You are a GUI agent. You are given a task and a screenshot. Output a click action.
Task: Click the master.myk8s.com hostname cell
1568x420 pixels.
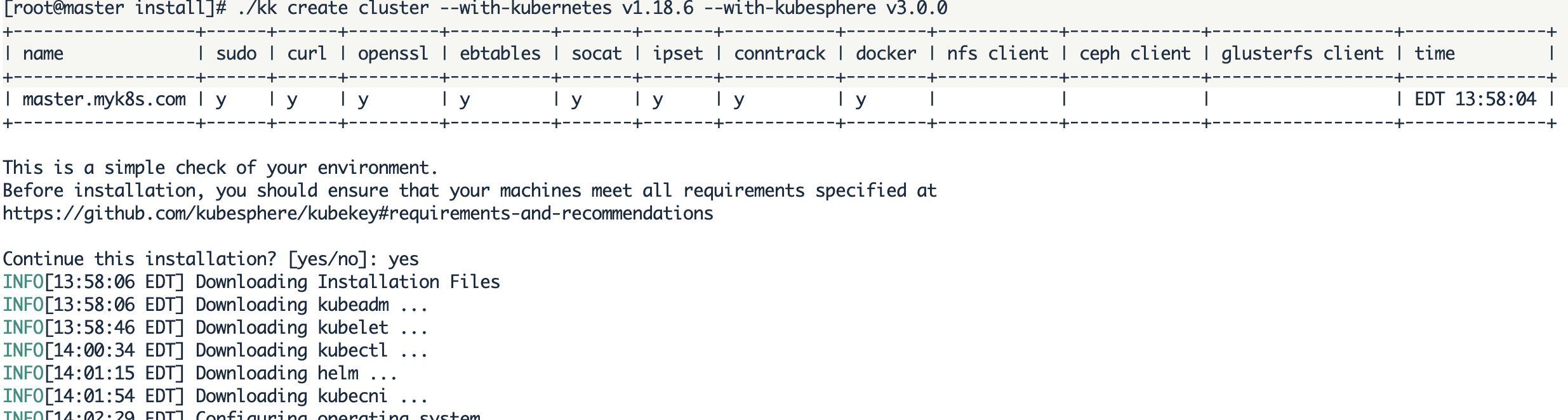point(104,100)
